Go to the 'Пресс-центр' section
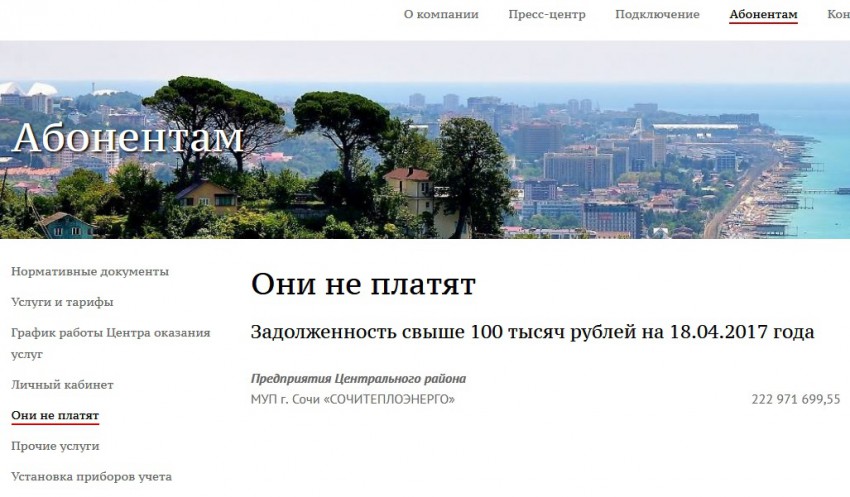 (546, 15)
